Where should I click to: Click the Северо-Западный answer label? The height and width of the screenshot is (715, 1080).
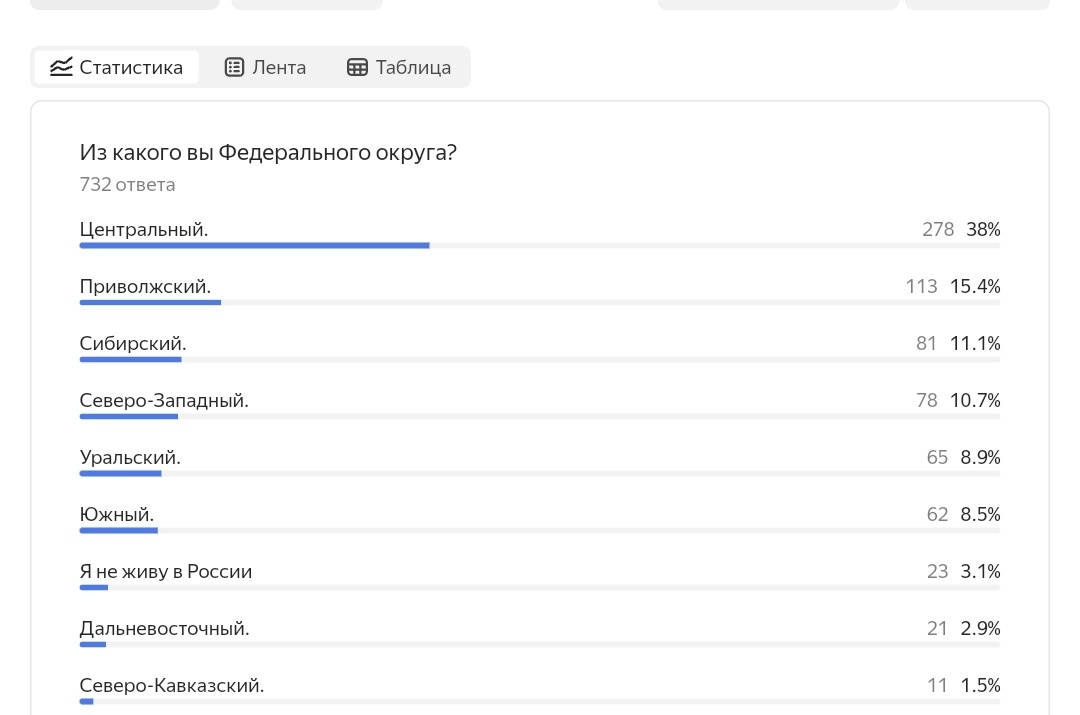coord(164,401)
